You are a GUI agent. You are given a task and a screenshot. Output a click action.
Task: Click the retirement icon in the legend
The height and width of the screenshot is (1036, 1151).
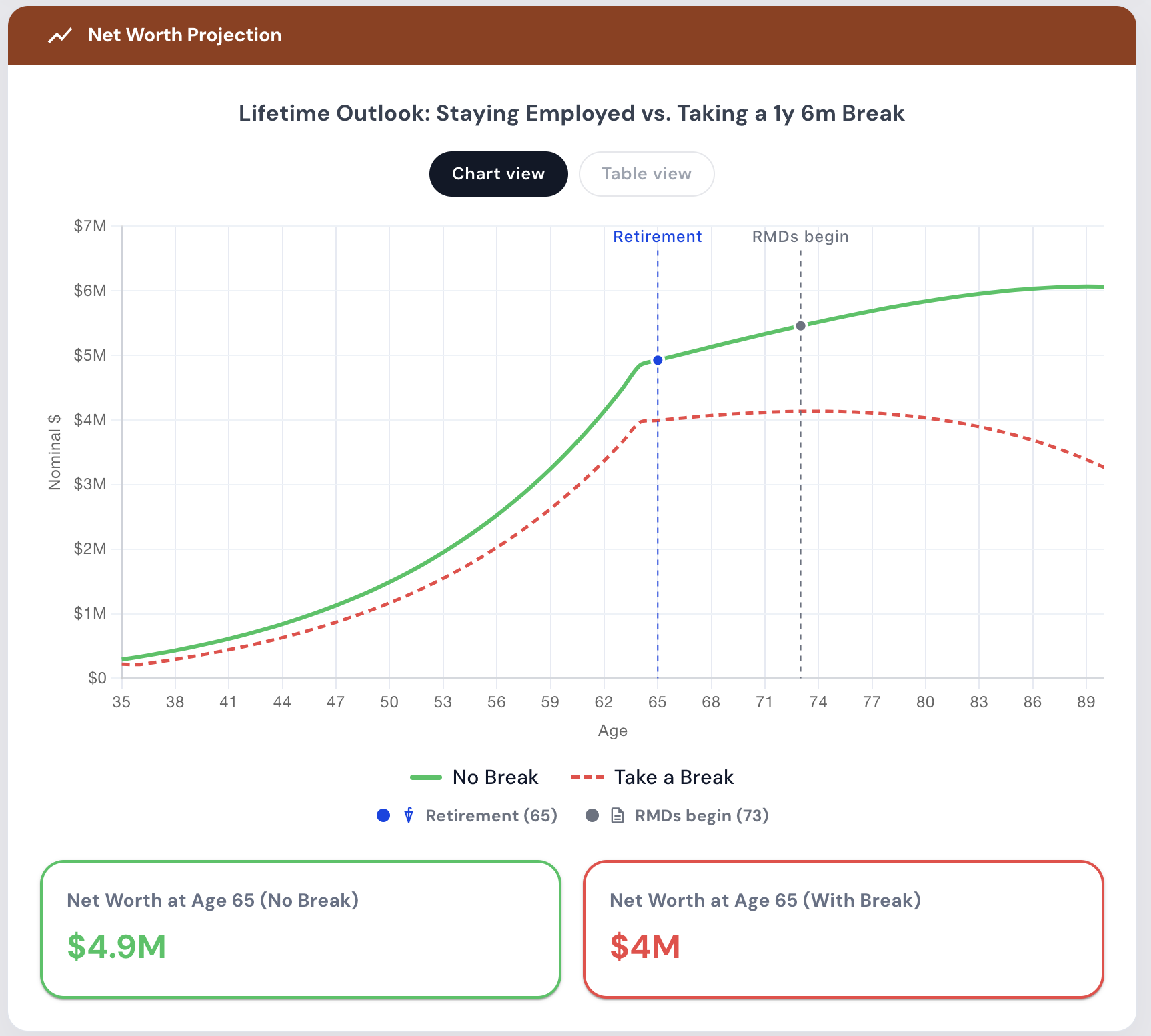point(409,815)
